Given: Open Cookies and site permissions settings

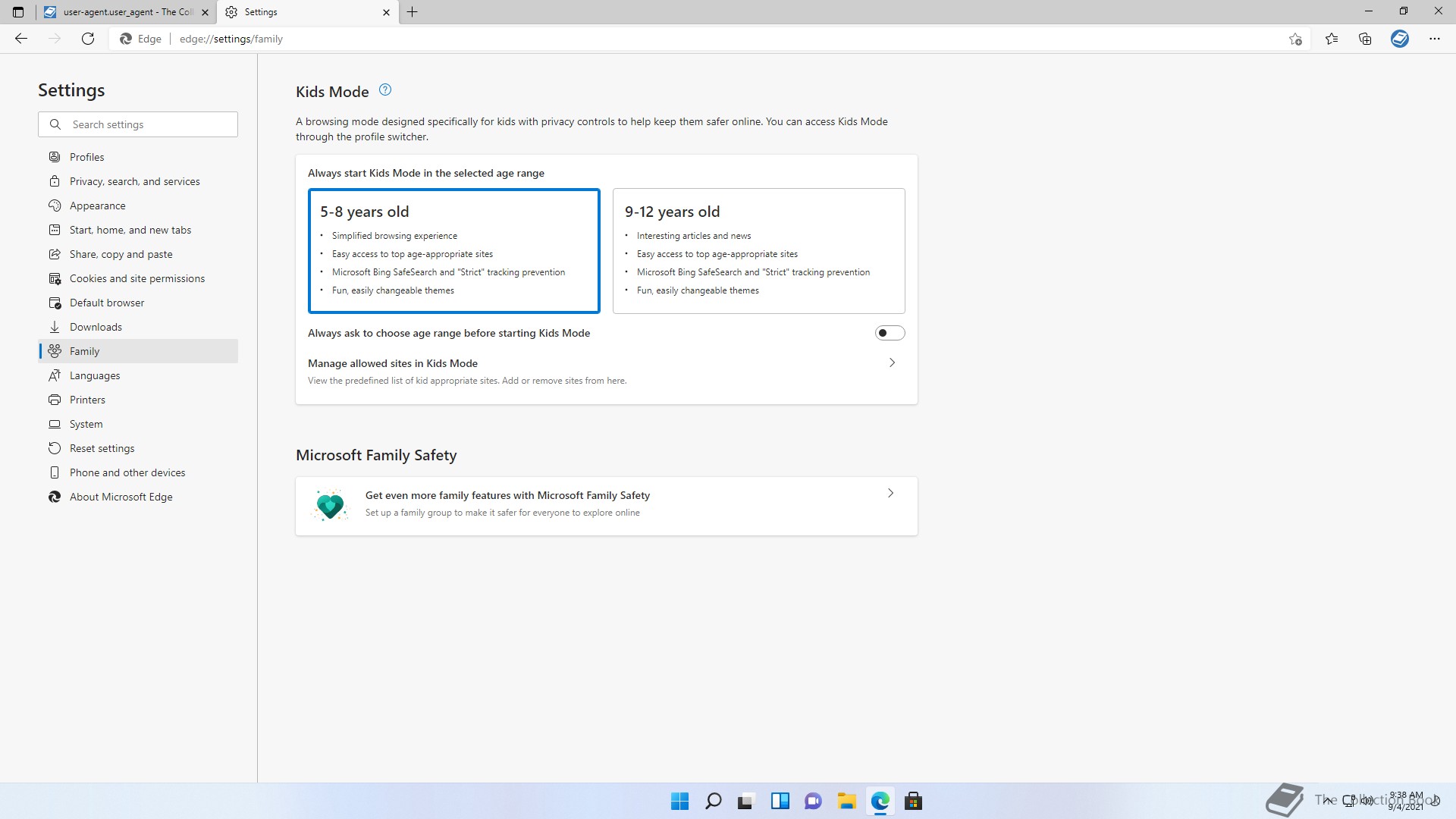Looking at the screenshot, I should (138, 278).
